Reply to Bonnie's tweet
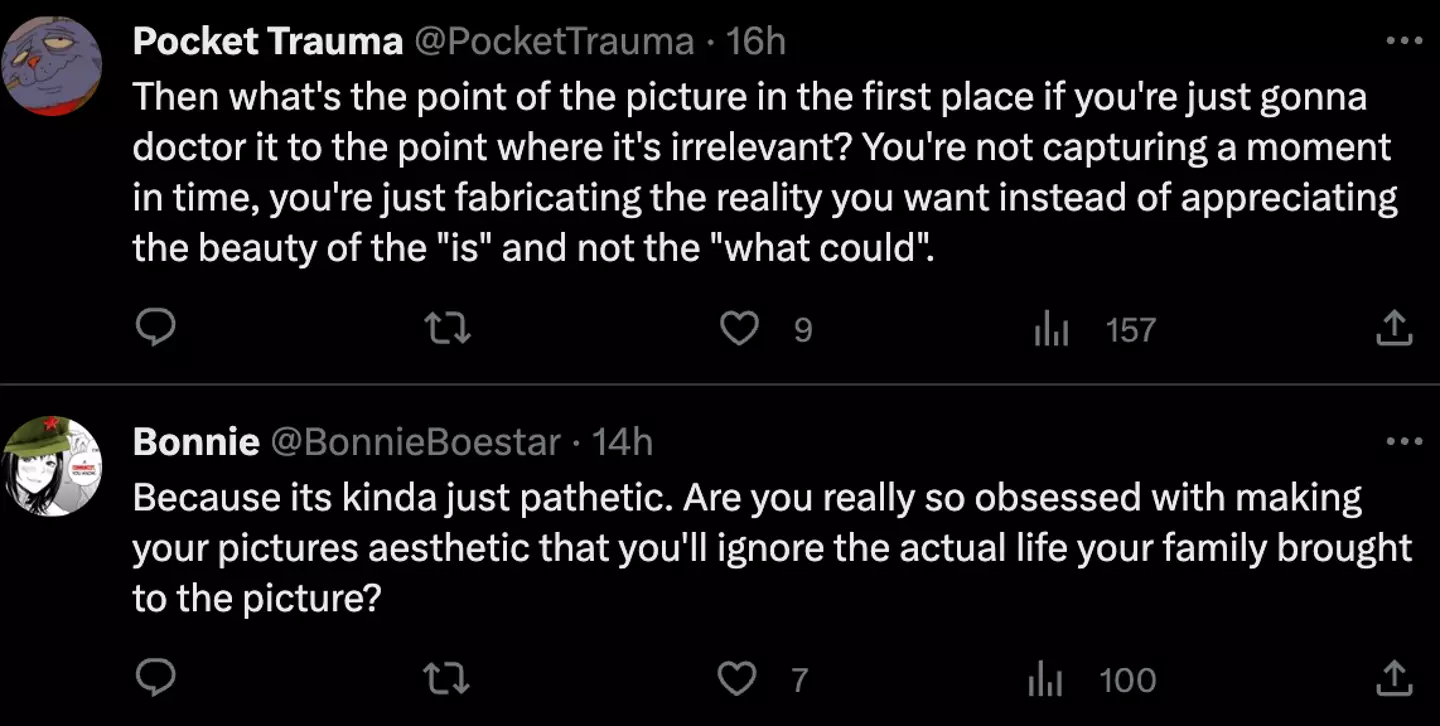The image size is (1440, 726). pyautogui.click(x=155, y=680)
